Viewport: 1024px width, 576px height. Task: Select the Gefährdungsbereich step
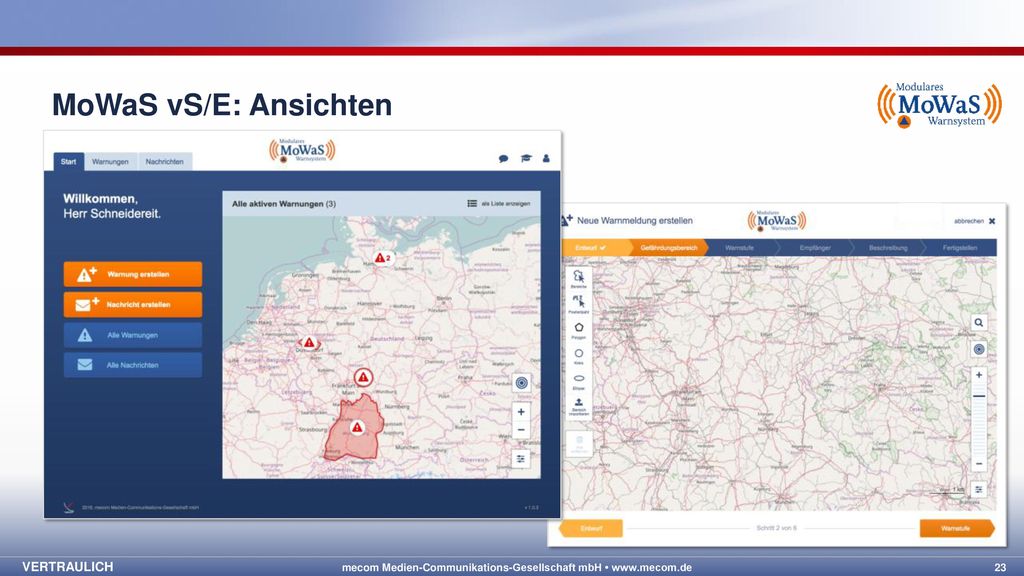point(669,248)
